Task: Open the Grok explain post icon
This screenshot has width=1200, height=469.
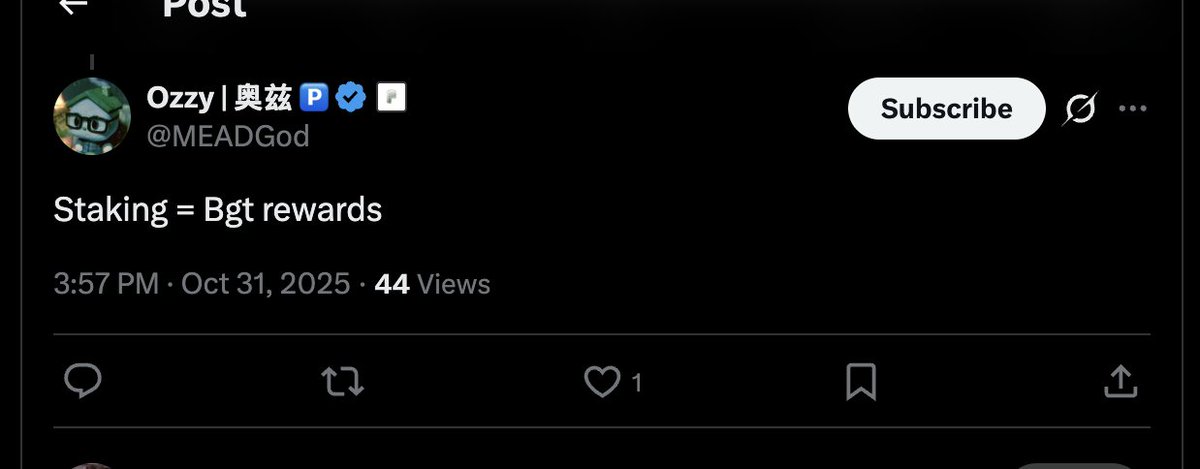Action: coord(1078,108)
